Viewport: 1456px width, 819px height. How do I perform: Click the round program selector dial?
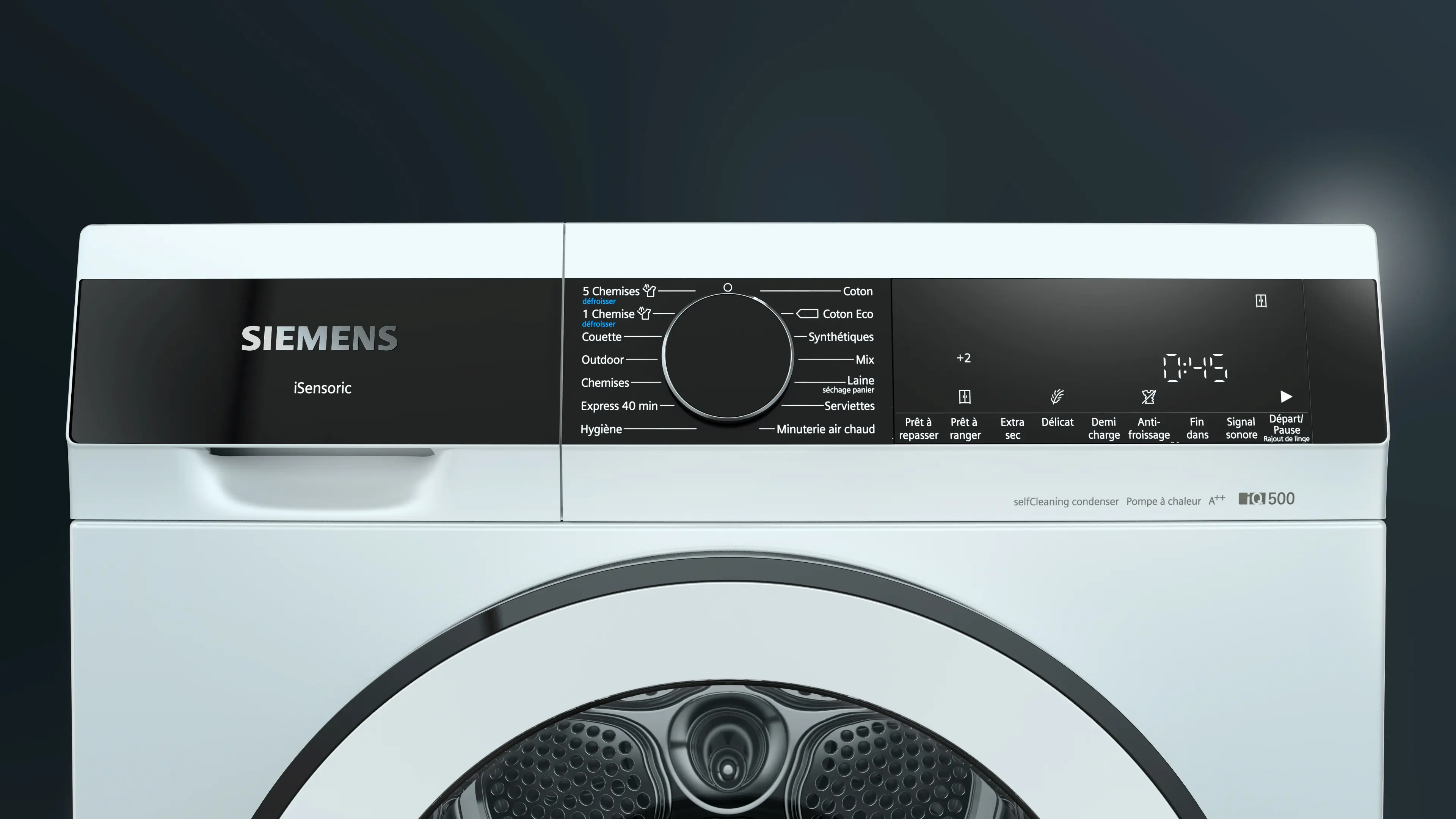728,356
